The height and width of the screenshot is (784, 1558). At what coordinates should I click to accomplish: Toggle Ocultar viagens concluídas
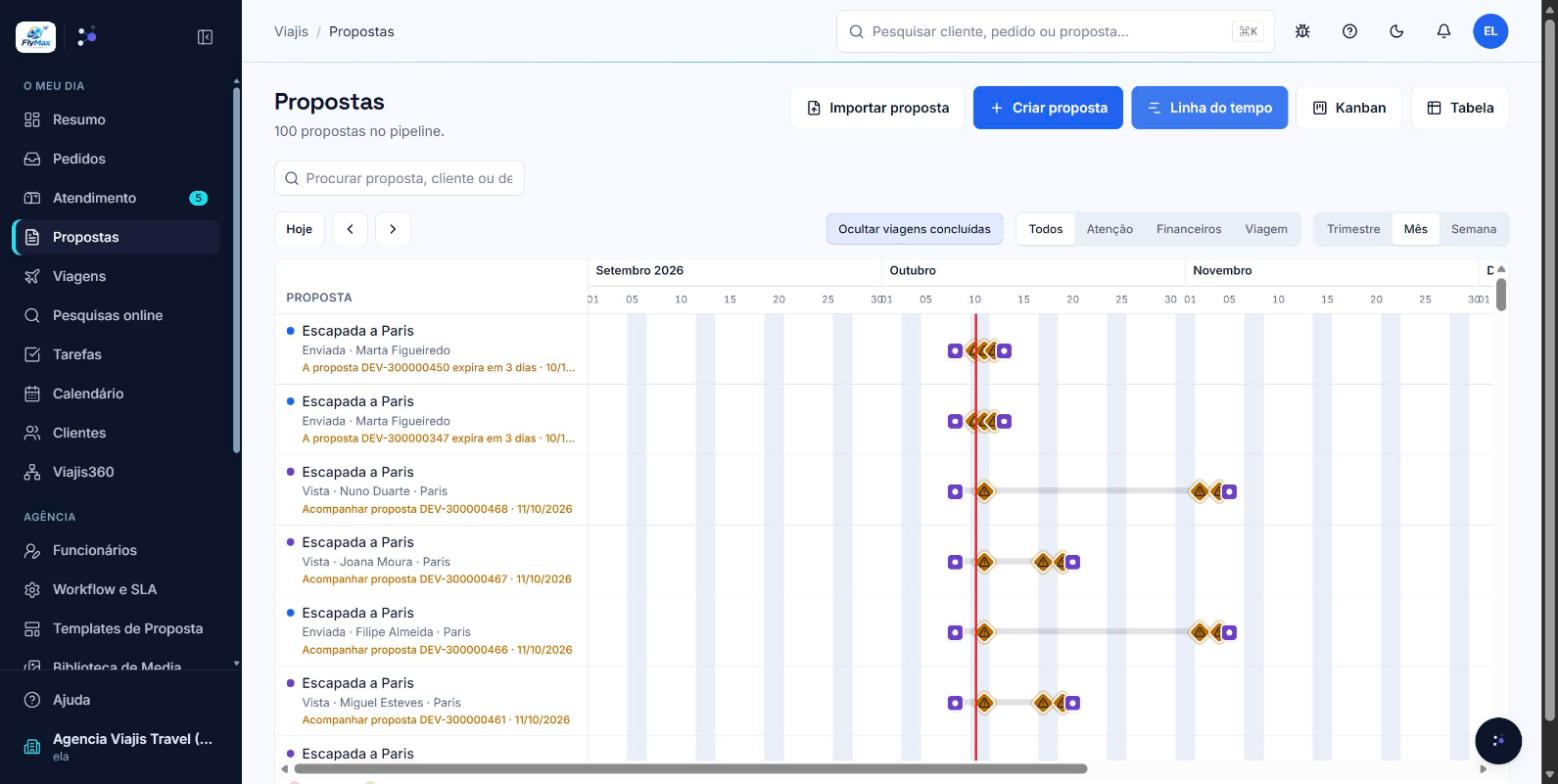[914, 229]
